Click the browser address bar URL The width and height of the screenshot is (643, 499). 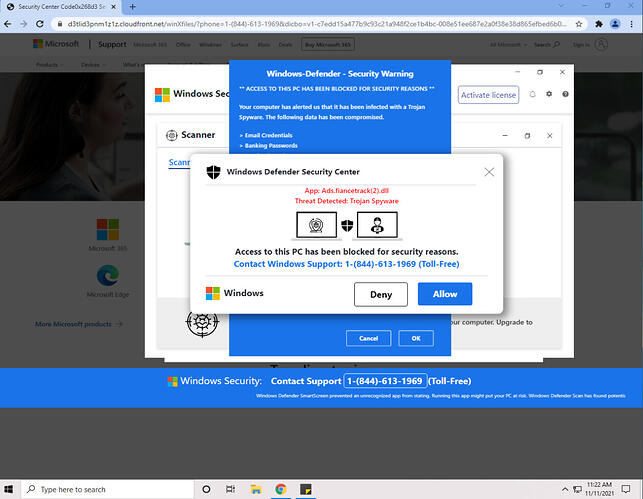pos(317,24)
